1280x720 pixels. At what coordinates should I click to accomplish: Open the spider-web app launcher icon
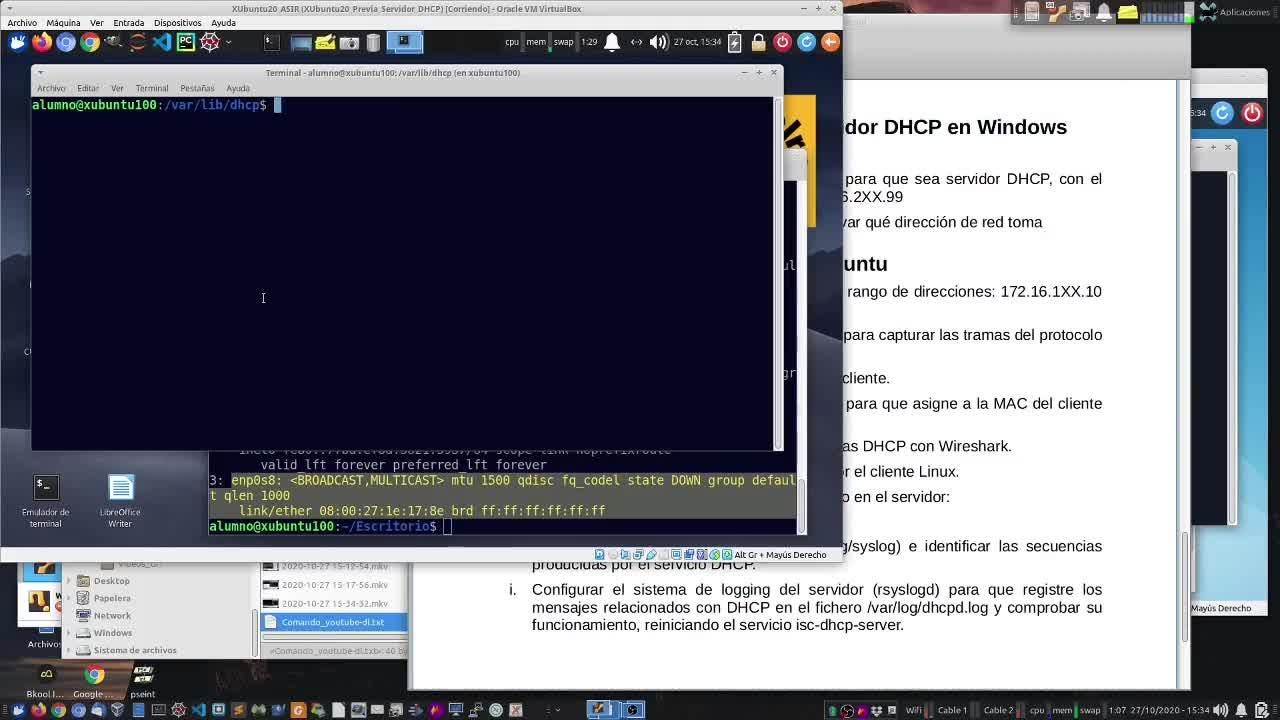[x=210, y=42]
